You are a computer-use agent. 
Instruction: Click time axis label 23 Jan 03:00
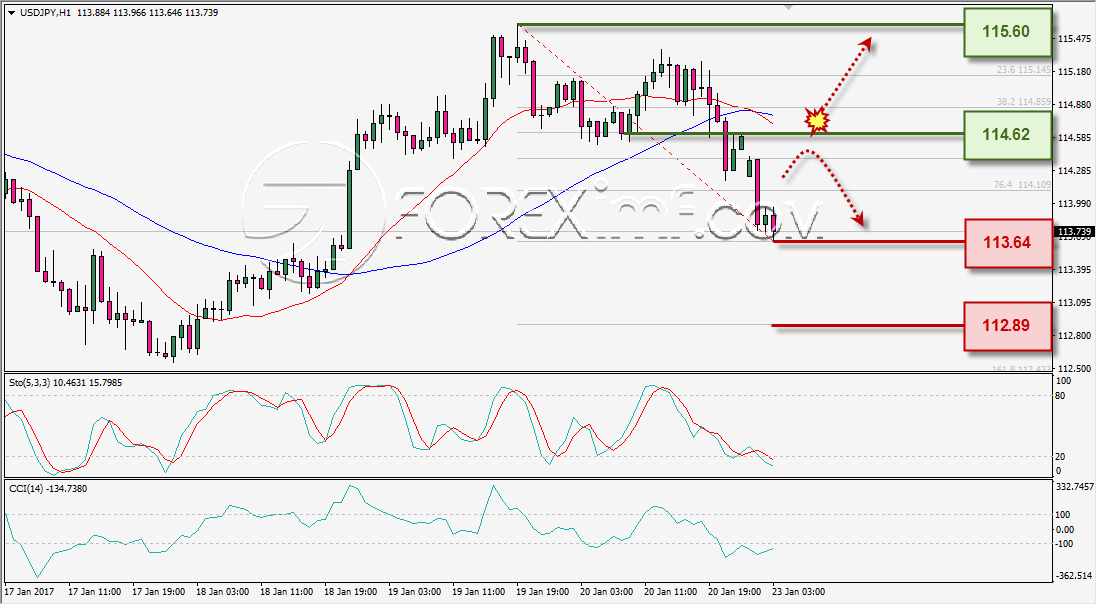click(x=798, y=592)
